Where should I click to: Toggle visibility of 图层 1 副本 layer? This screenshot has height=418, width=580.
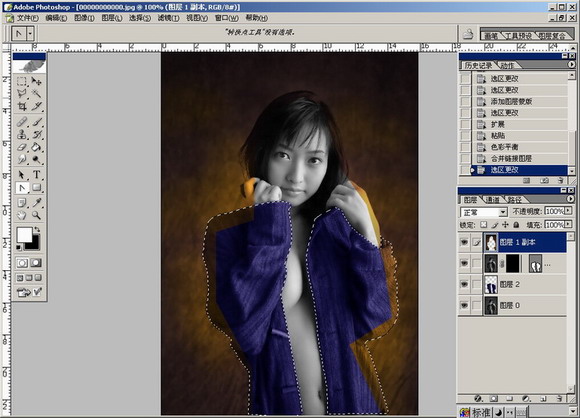tap(464, 242)
